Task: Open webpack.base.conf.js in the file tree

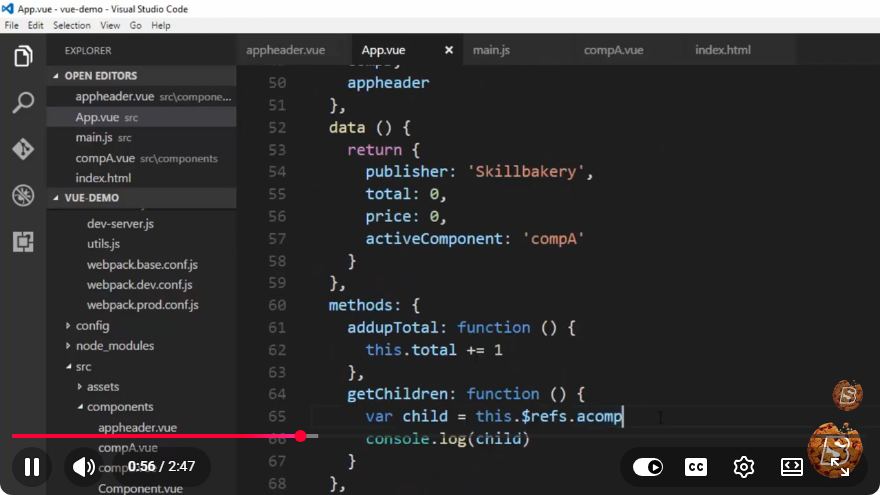Action: [x=142, y=264]
